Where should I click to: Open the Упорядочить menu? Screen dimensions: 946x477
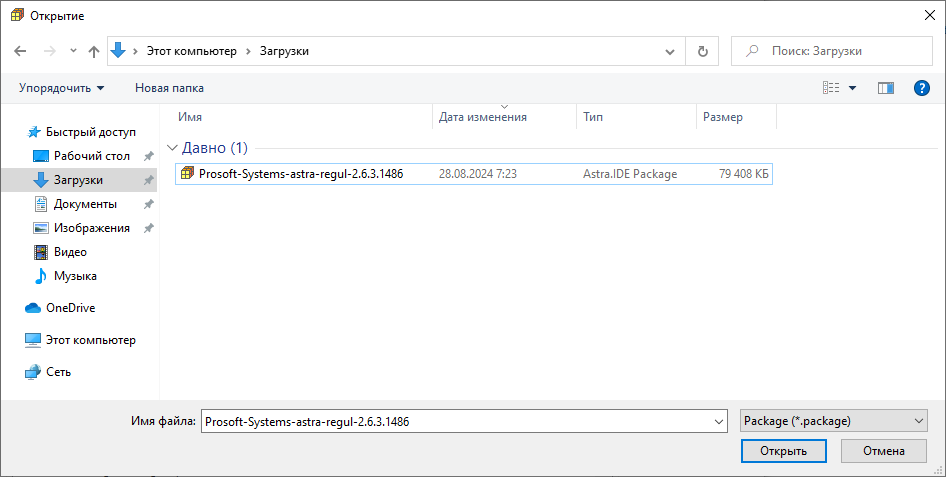(x=61, y=88)
